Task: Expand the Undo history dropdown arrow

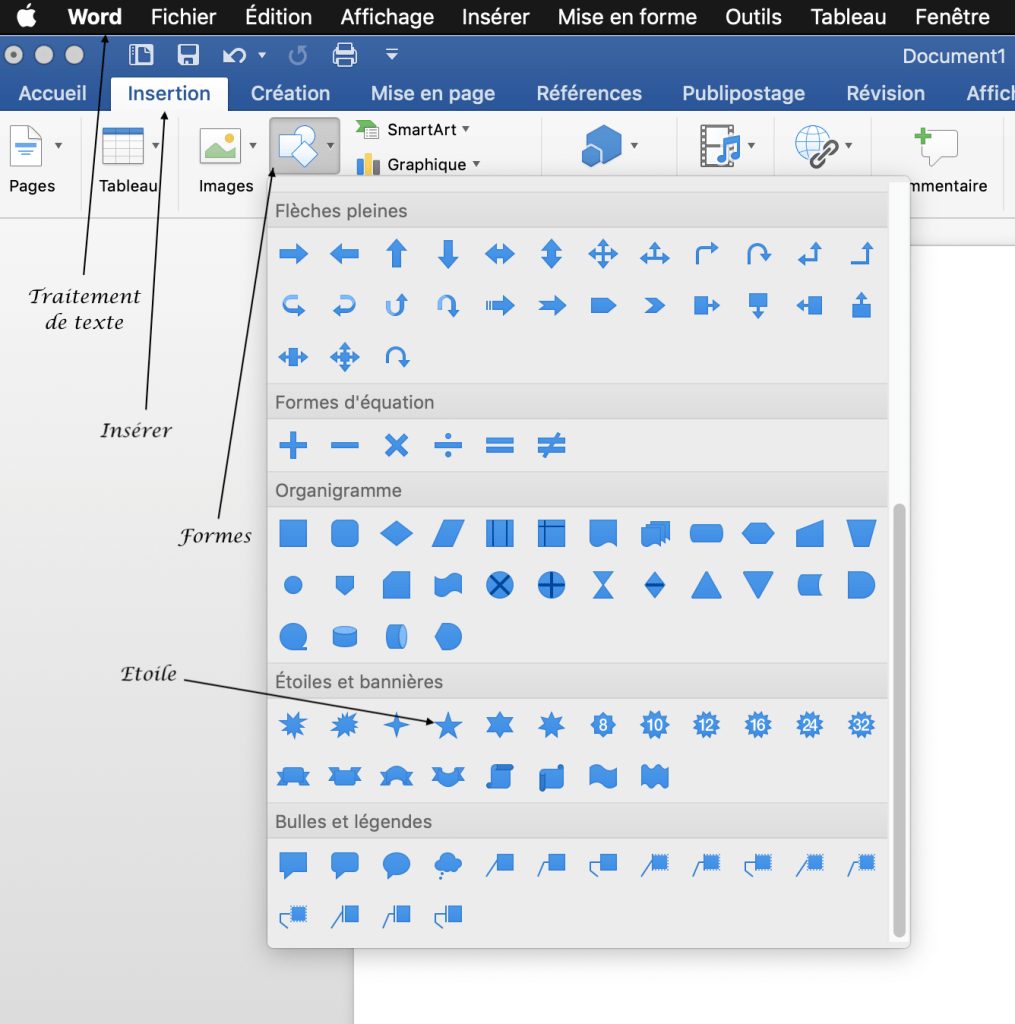Action: pyautogui.click(x=262, y=55)
